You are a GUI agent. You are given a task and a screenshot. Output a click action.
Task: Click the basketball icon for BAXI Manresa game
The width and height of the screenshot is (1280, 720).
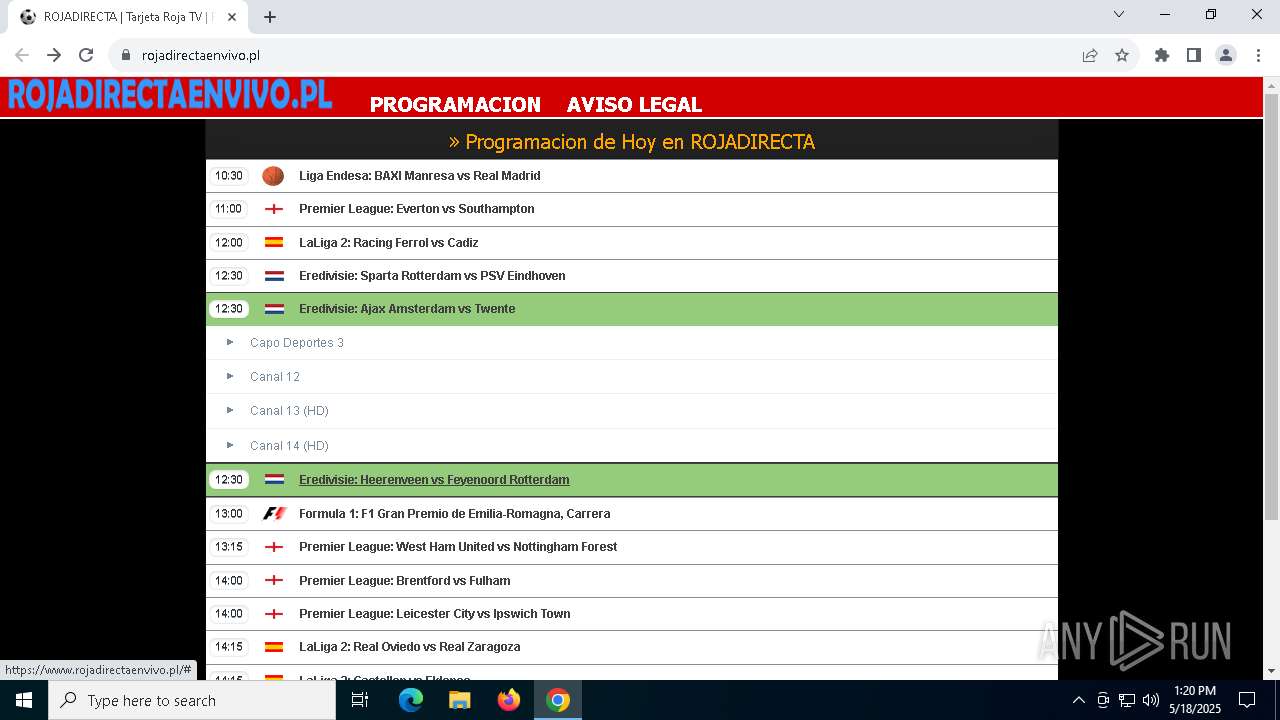[273, 176]
